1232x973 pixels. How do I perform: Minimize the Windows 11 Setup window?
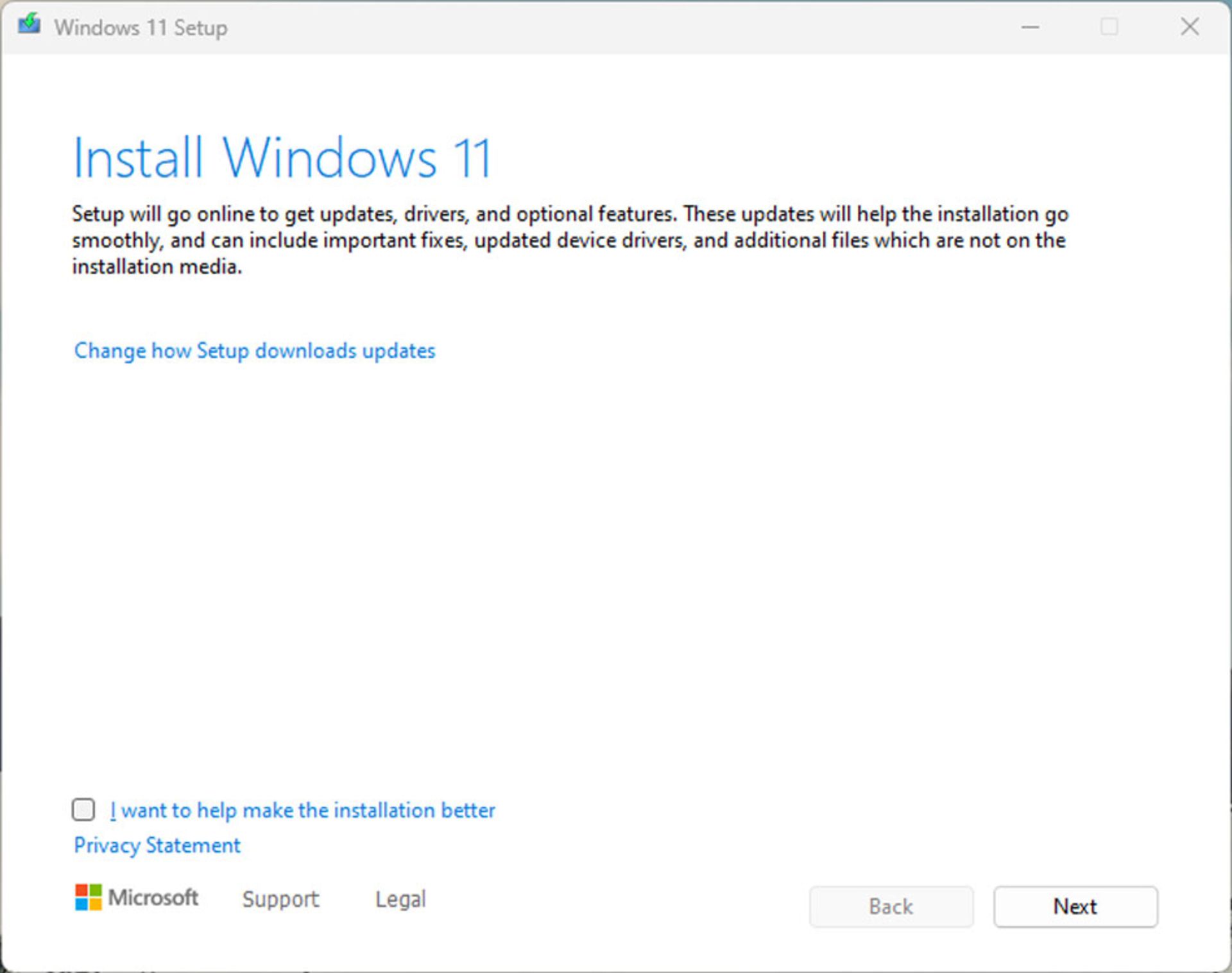pos(1031,27)
